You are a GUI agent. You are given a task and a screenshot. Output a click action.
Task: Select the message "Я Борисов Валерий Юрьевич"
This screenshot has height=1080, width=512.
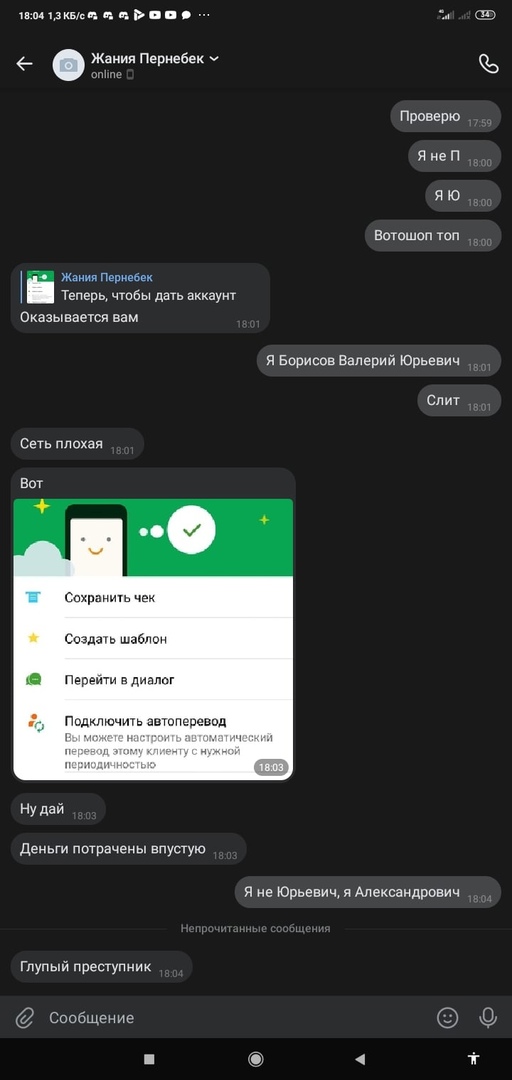pos(379,361)
